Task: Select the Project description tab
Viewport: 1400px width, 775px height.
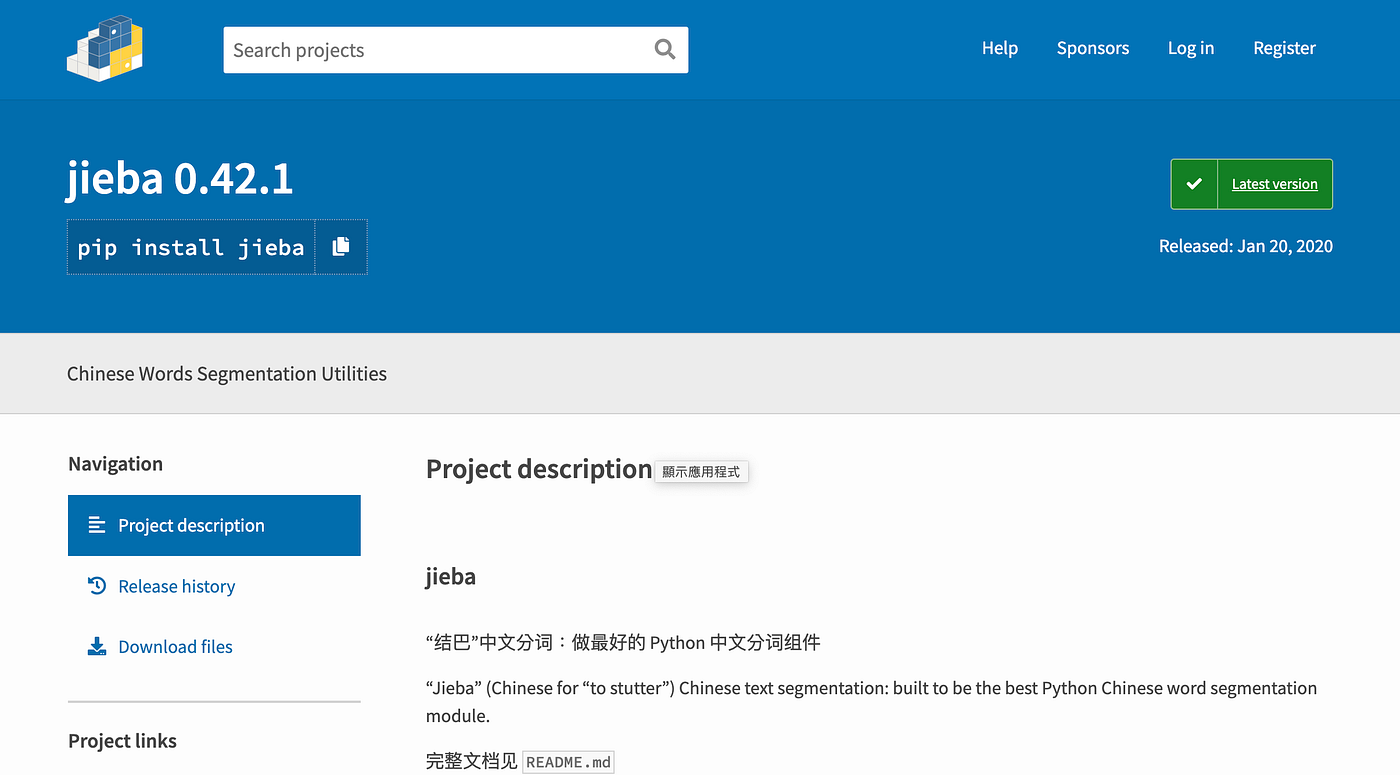Action: [x=214, y=525]
